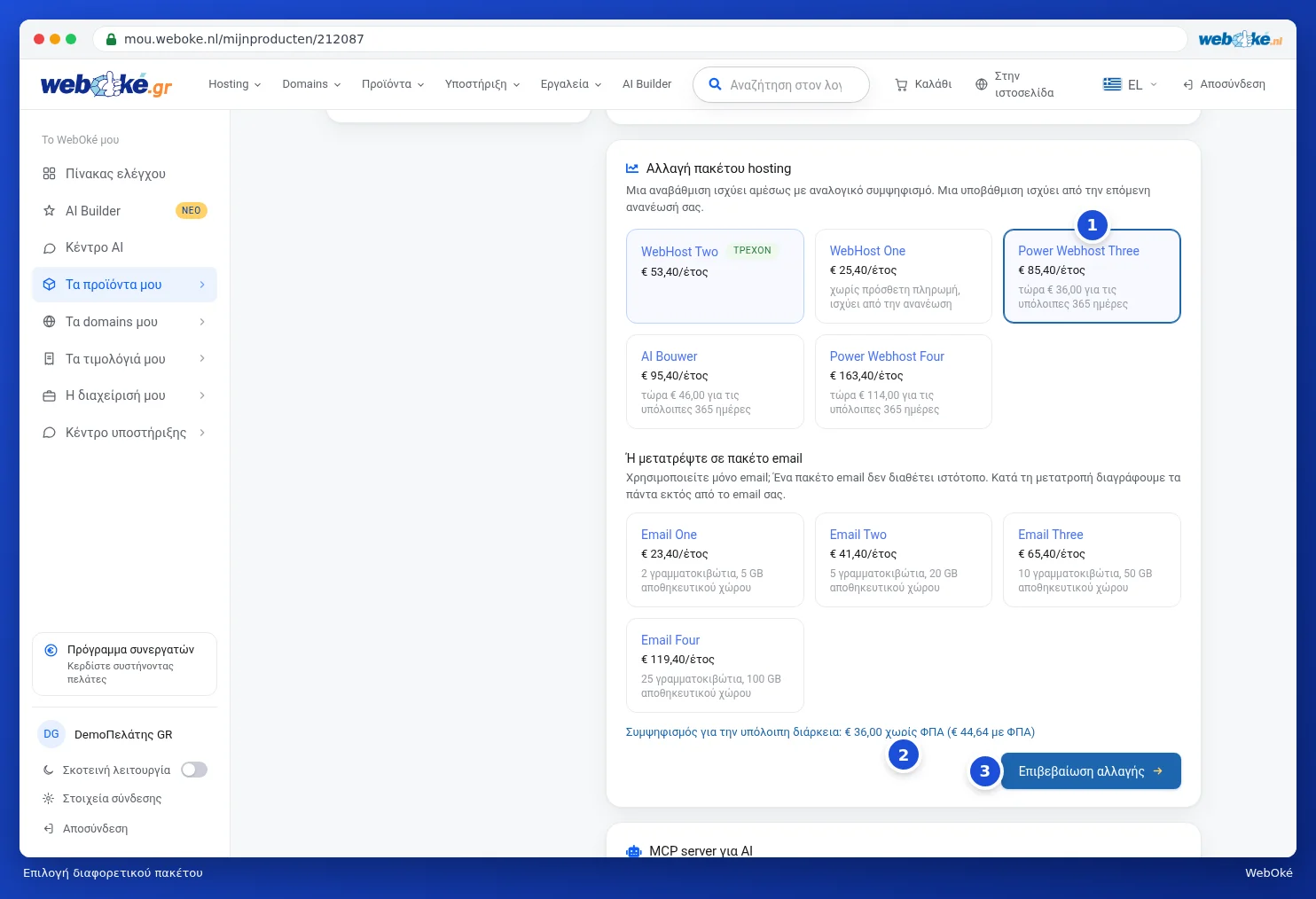This screenshot has width=1316, height=899.
Task: Click the search magnifier icon
Action: (715, 84)
